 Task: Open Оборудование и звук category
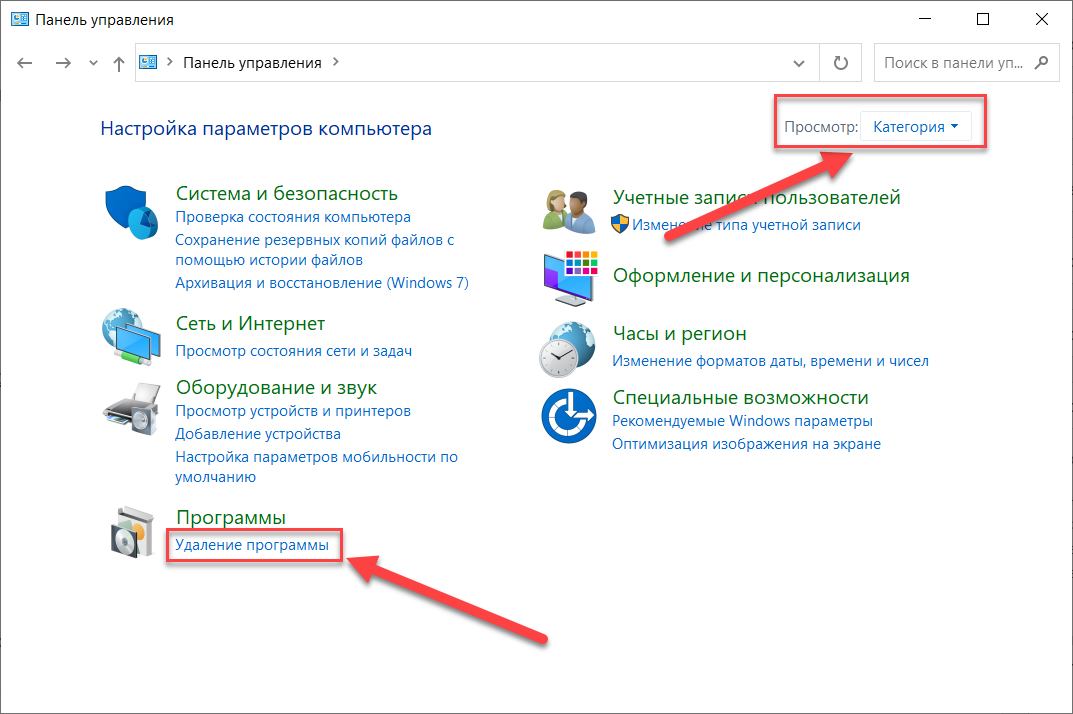(276, 387)
